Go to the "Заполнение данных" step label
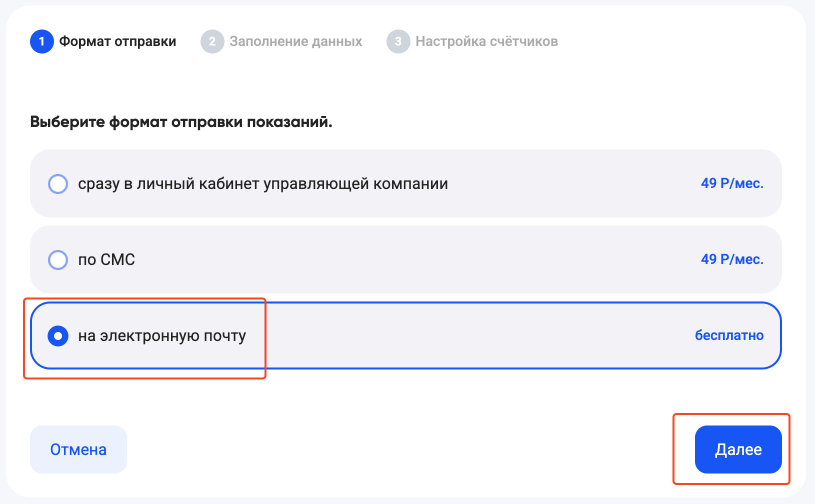This screenshot has height=504, width=815. (x=295, y=41)
